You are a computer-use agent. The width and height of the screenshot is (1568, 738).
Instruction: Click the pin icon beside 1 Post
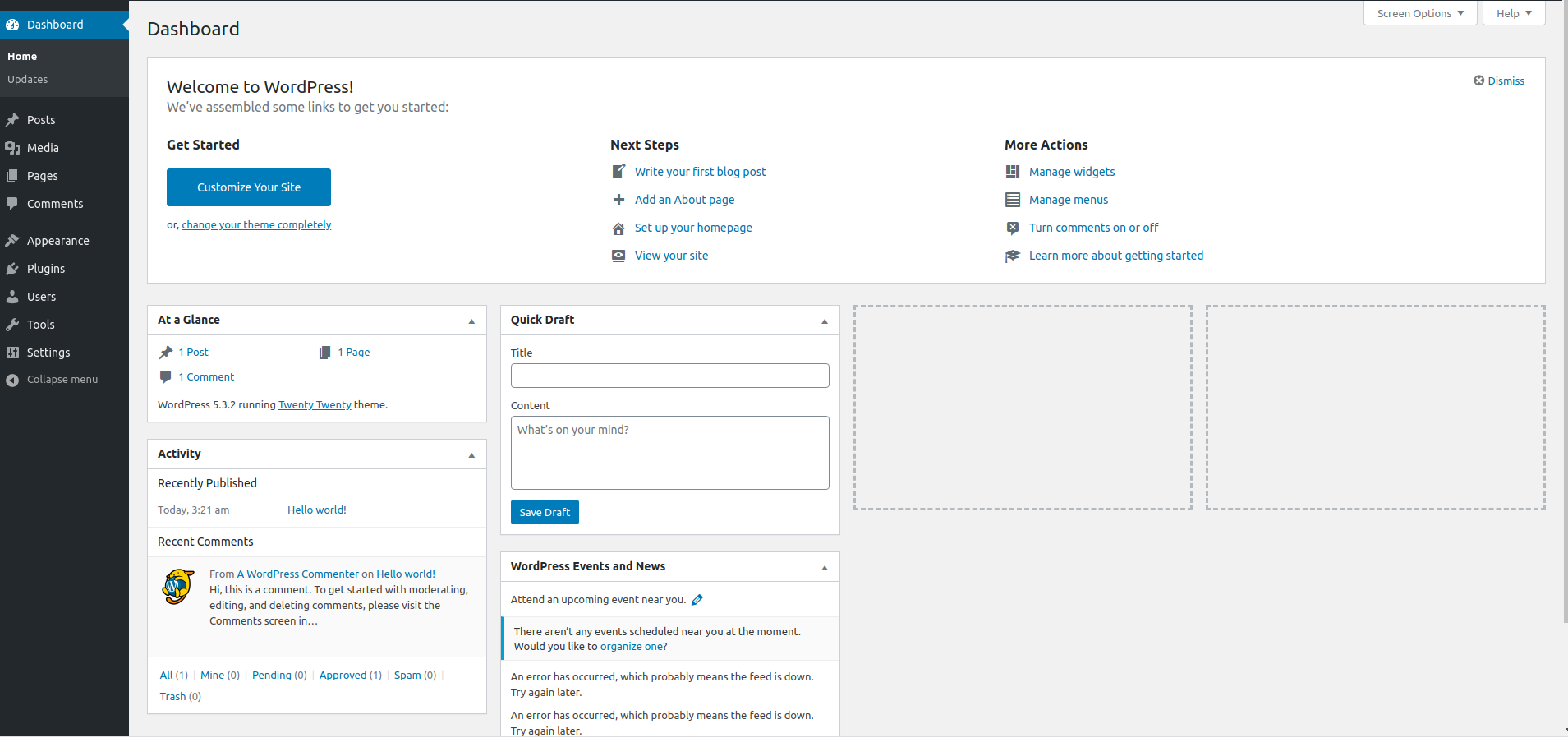tap(166, 352)
